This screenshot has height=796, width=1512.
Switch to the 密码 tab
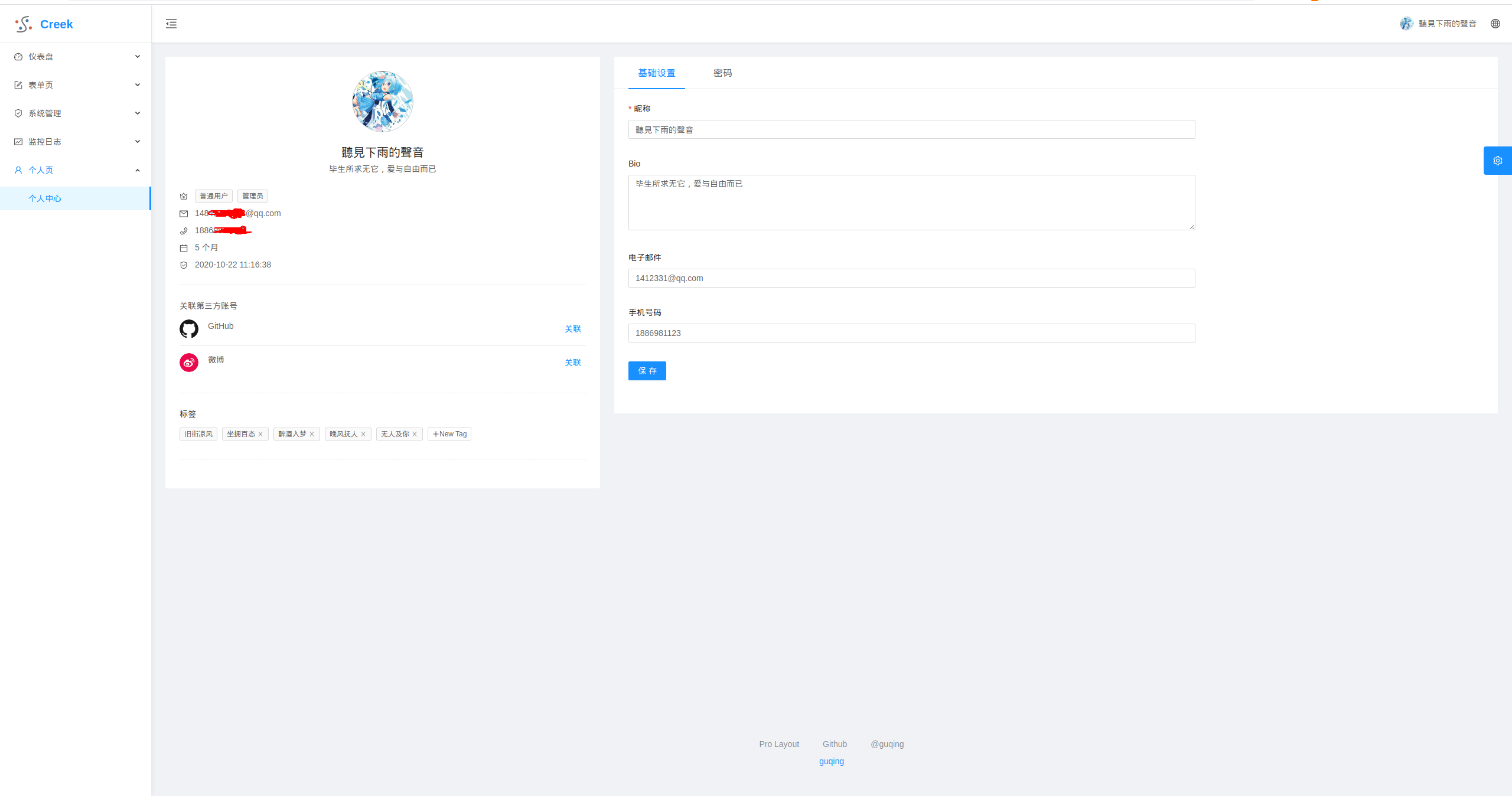(722, 73)
